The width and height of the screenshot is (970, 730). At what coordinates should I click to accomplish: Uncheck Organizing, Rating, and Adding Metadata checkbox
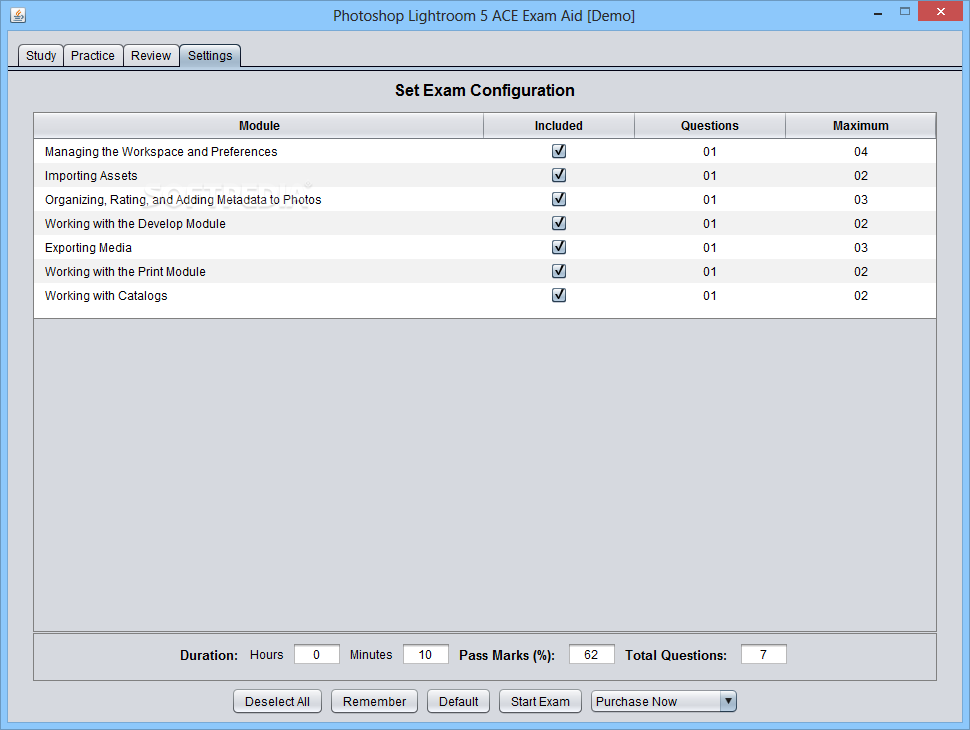coord(559,199)
